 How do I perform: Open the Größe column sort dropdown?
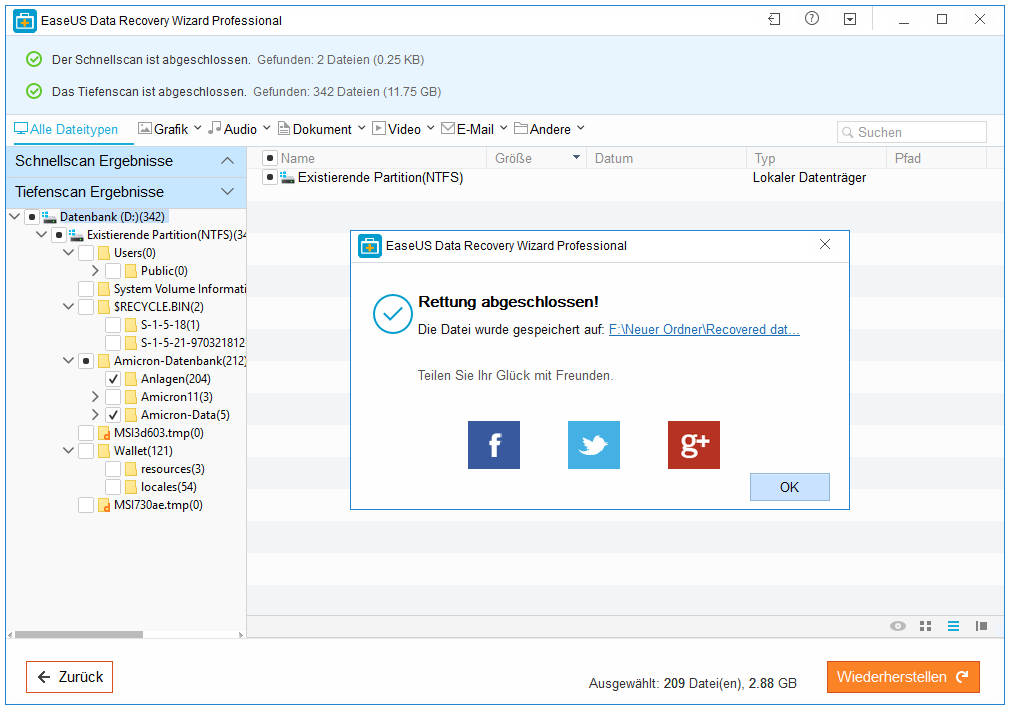point(576,157)
